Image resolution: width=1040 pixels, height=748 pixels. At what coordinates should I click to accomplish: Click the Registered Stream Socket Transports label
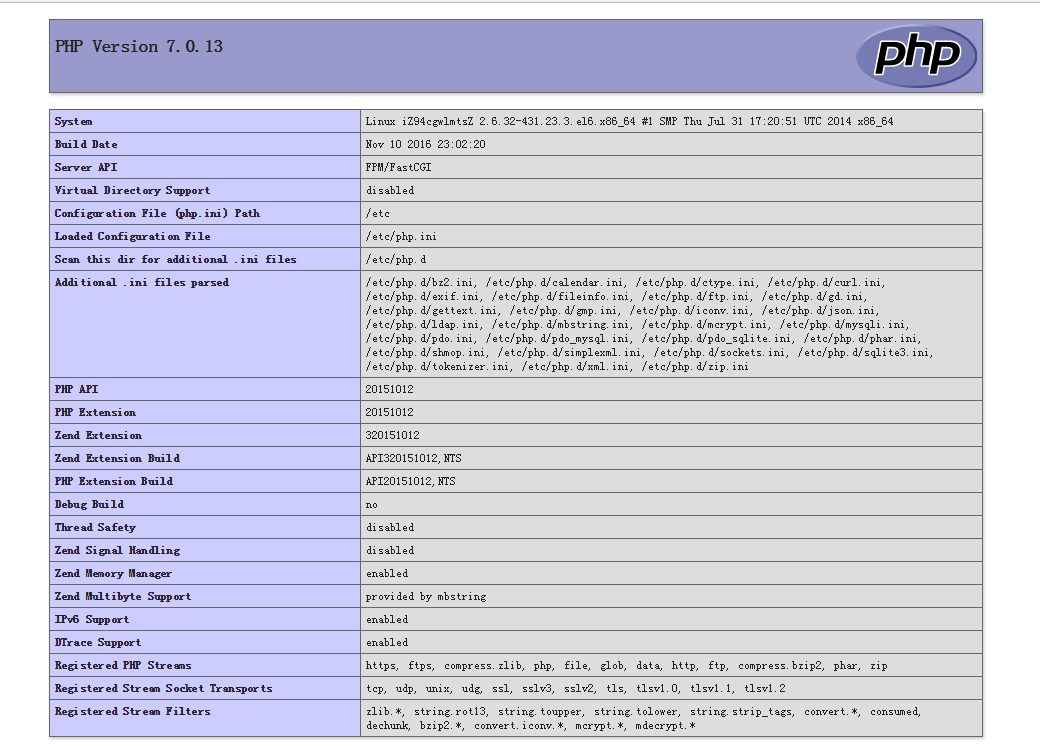coord(163,688)
